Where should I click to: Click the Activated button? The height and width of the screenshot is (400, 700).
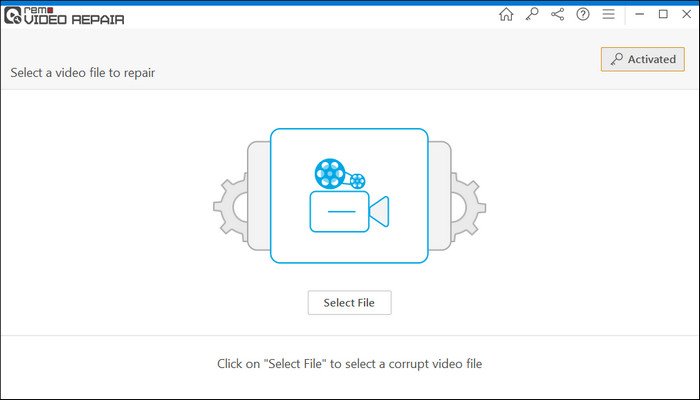pos(642,59)
